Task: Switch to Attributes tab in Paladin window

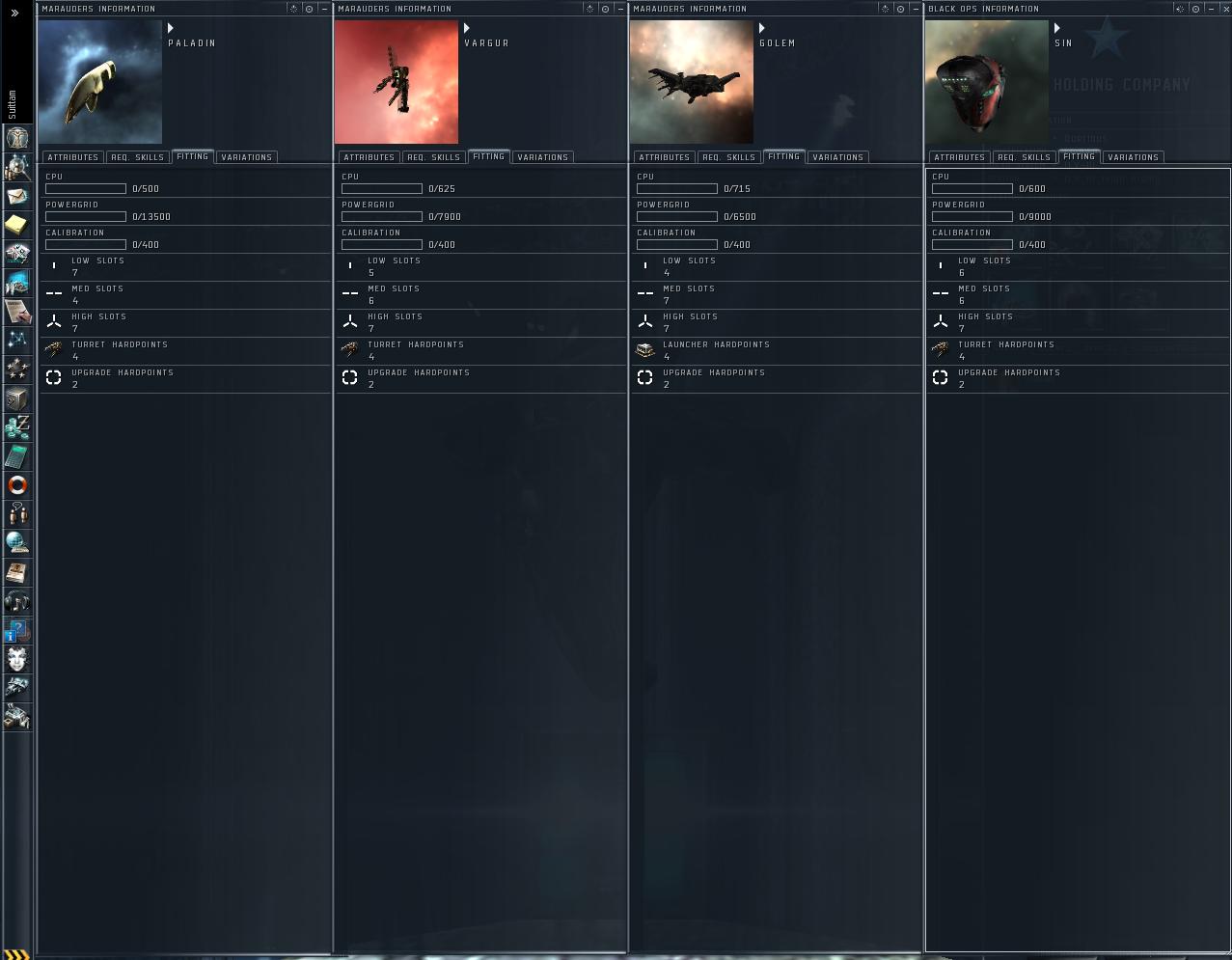Action: tap(73, 157)
